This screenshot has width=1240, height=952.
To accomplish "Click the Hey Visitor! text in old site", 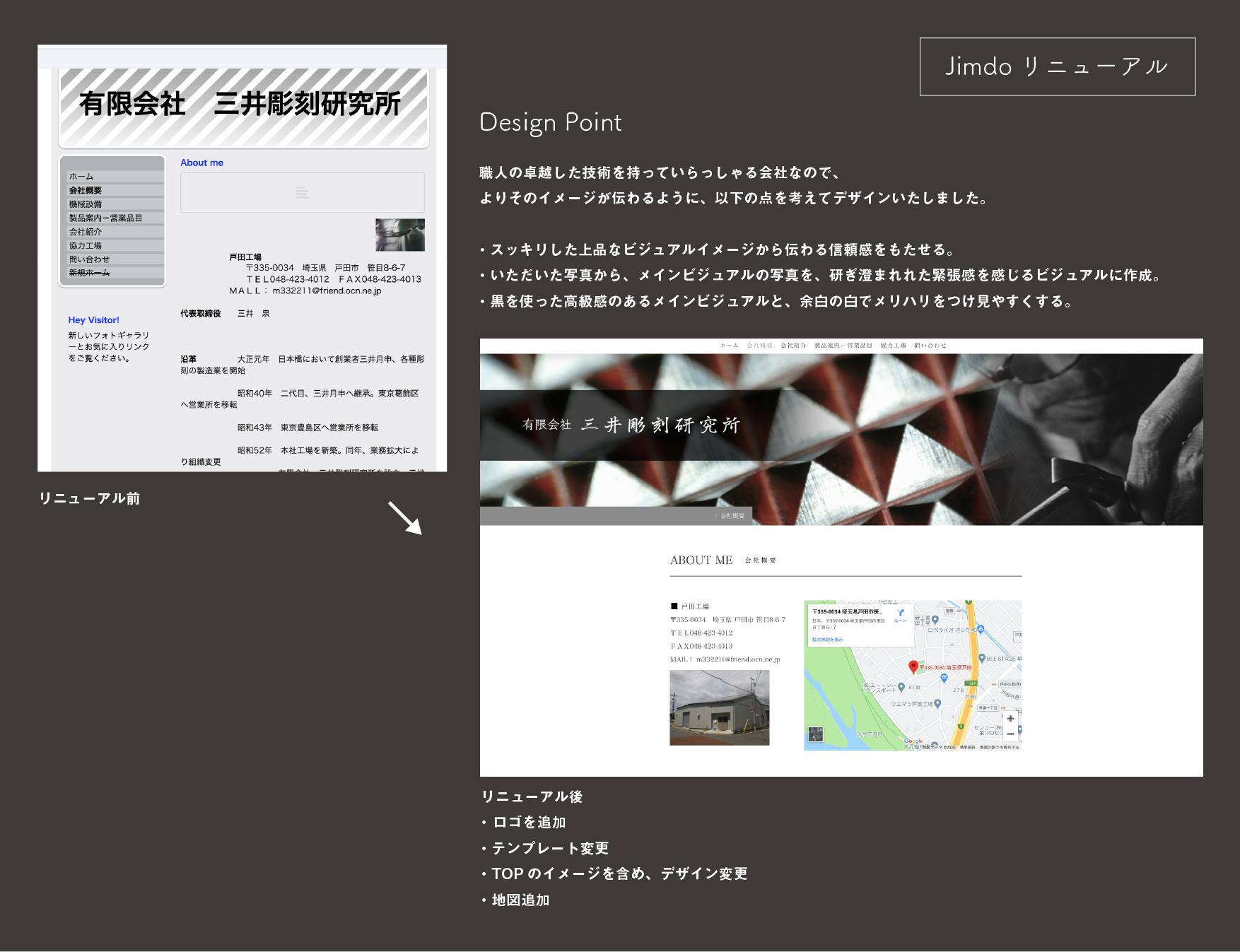I will point(93,320).
